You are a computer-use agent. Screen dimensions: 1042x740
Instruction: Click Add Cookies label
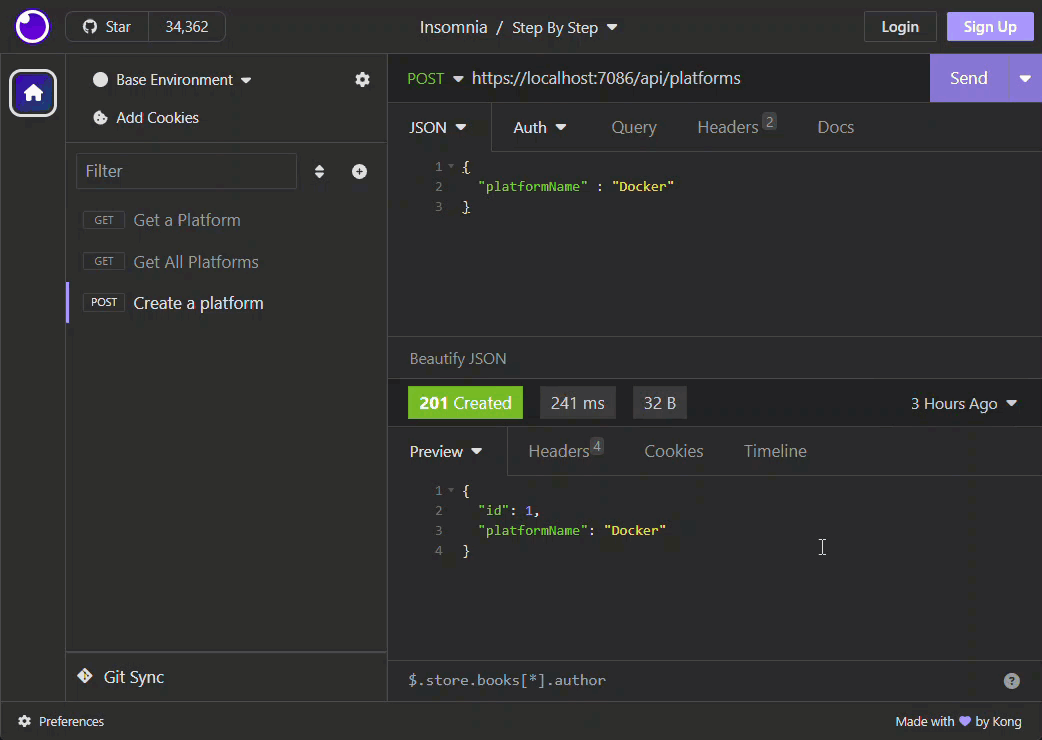coord(157,118)
